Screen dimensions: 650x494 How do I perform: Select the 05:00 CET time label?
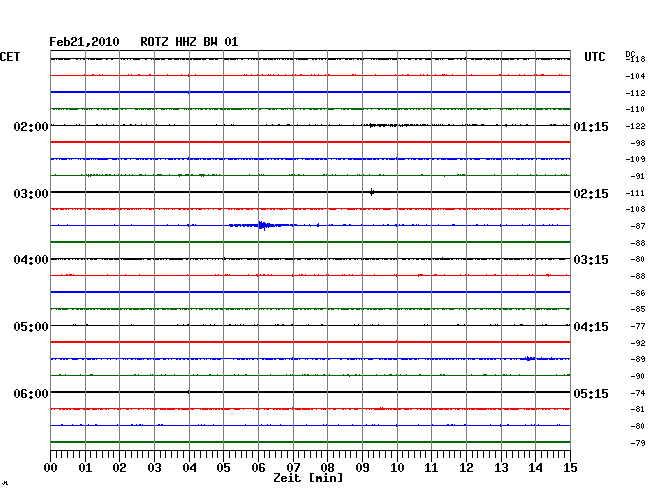[x=31, y=327]
